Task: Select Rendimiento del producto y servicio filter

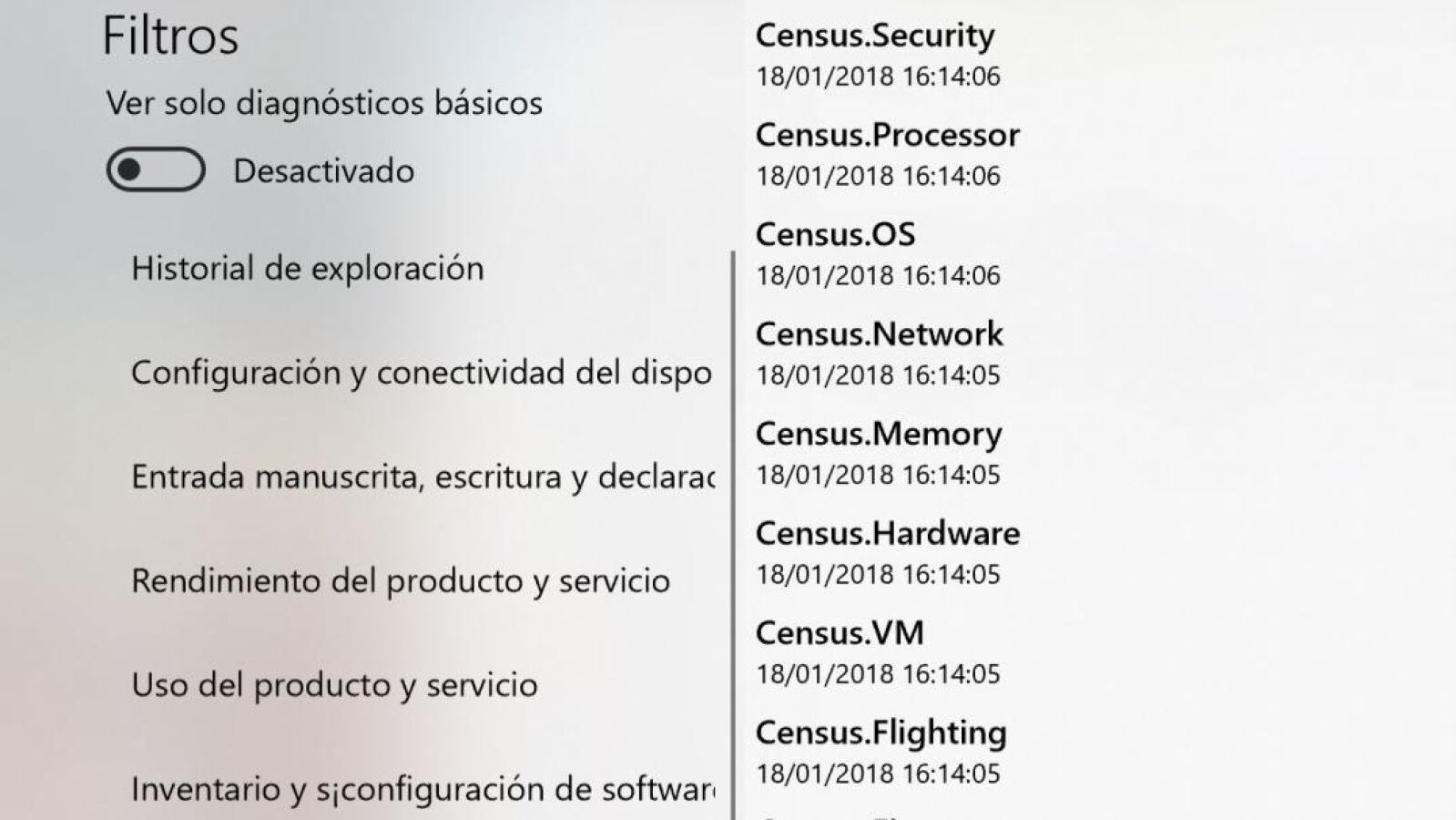Action: pyautogui.click(x=401, y=580)
